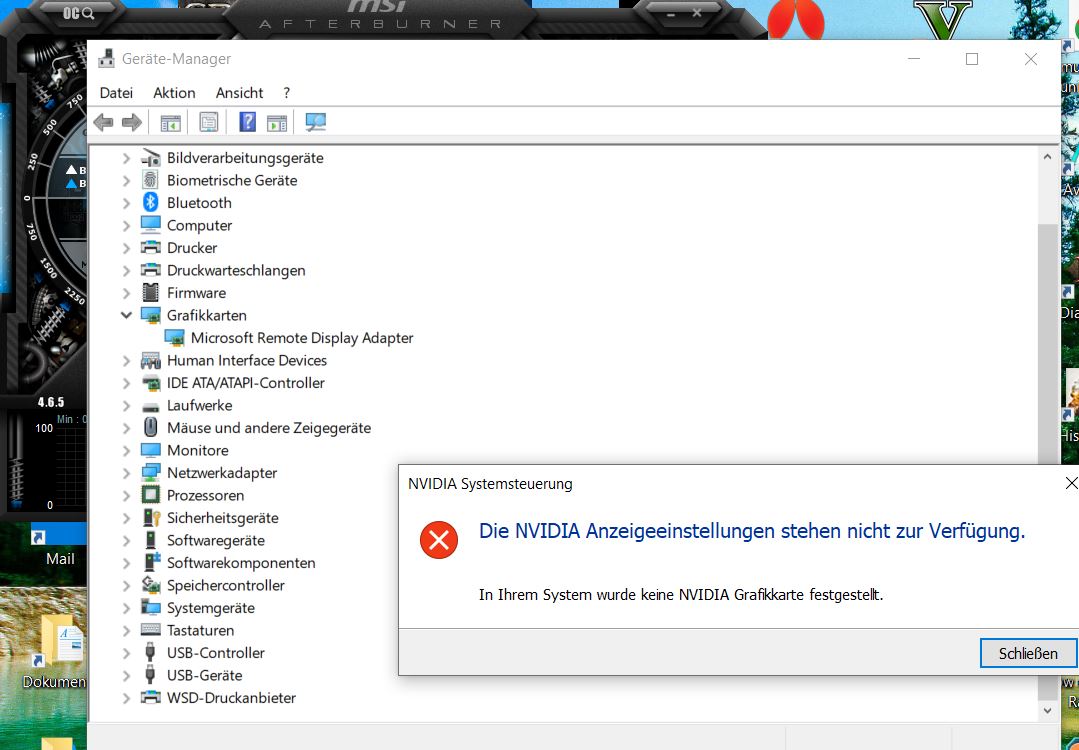Click scroll up arrow of device tree scrollbar
The width and height of the screenshot is (1079, 750).
pyautogui.click(x=1047, y=157)
